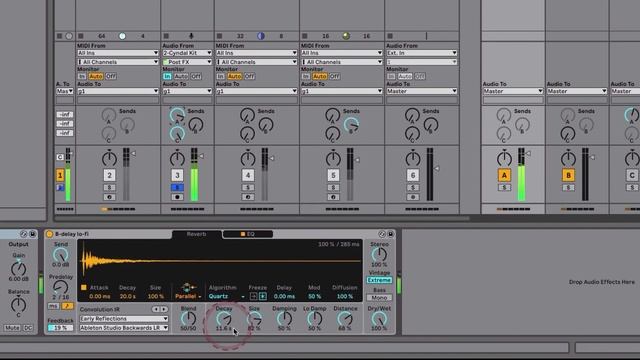Click track 3 Send A knob
The image size is (640, 360).
[x=177, y=116]
